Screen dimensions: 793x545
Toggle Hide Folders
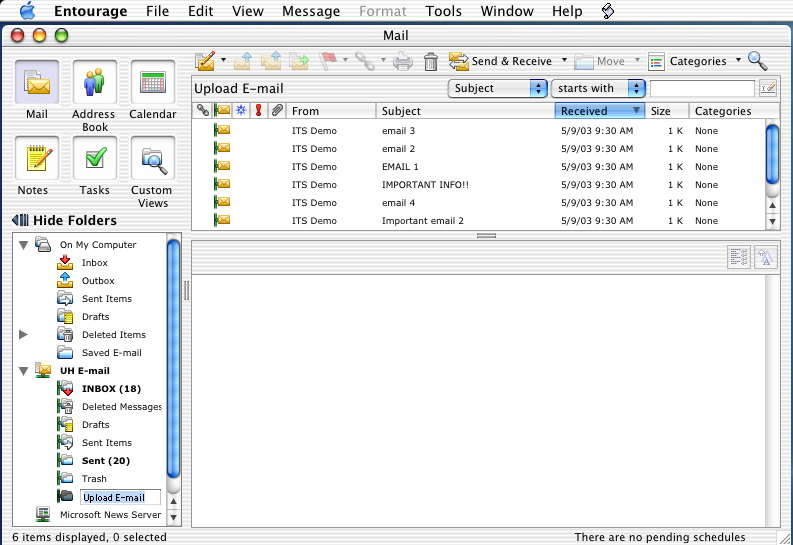pos(64,220)
